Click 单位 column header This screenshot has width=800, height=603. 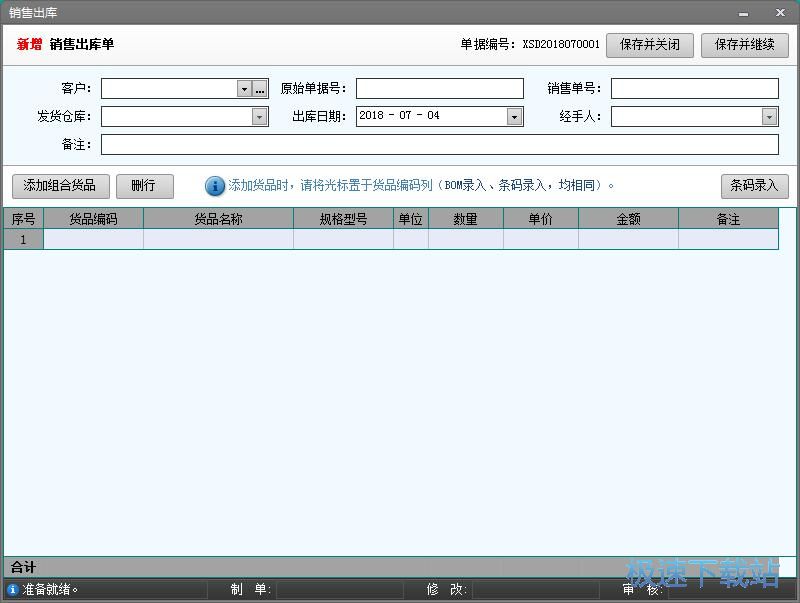pos(411,219)
